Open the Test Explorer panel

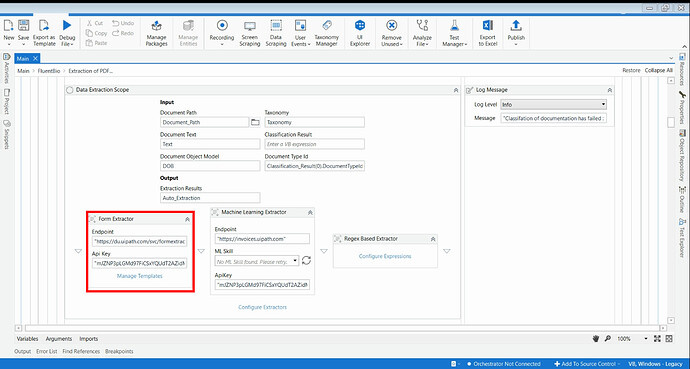pos(683,237)
